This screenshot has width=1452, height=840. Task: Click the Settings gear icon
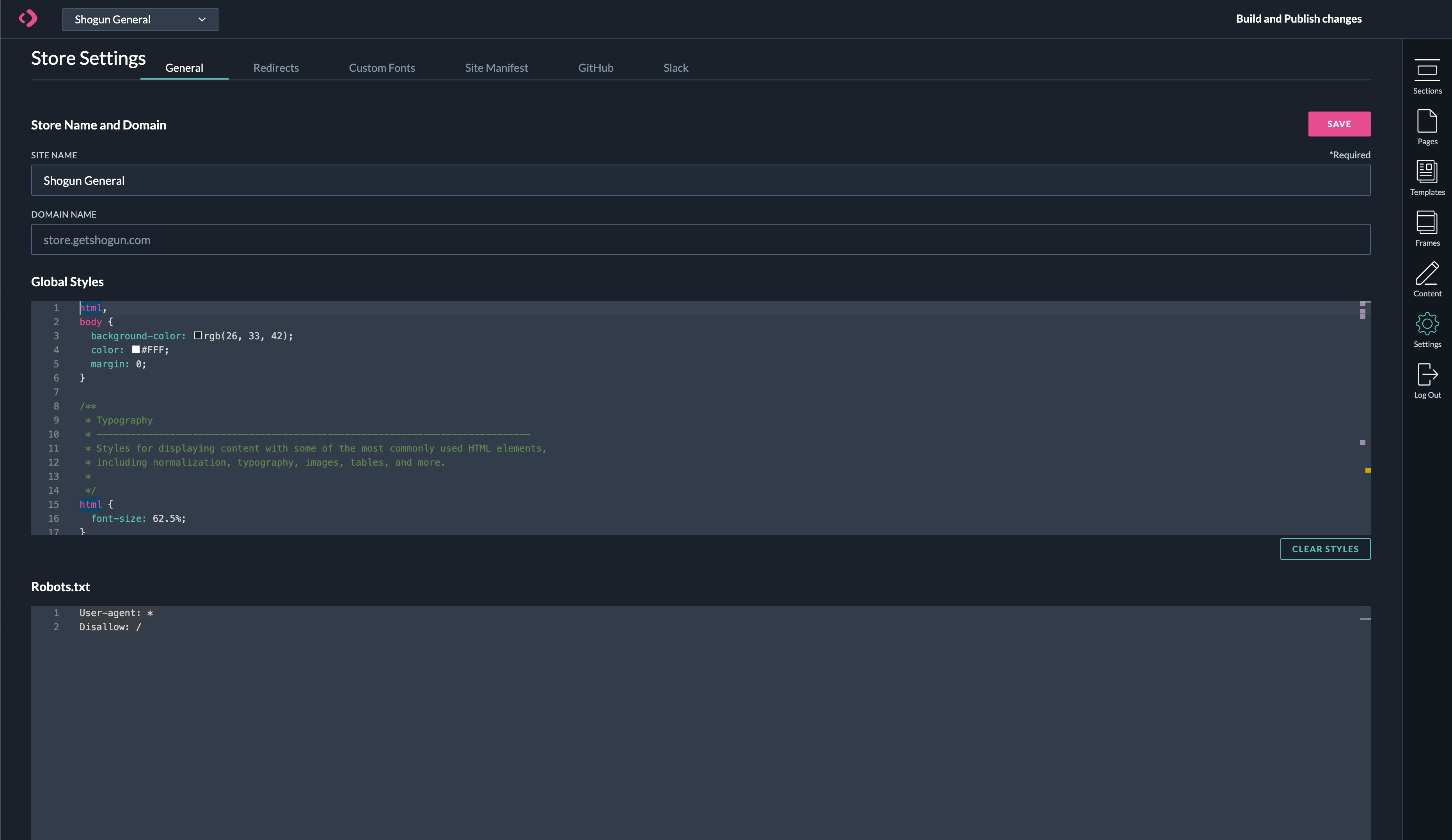tap(1427, 330)
